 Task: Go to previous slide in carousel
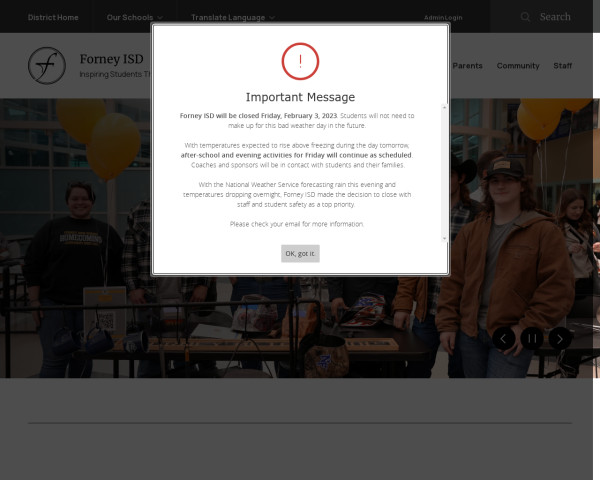(504, 338)
